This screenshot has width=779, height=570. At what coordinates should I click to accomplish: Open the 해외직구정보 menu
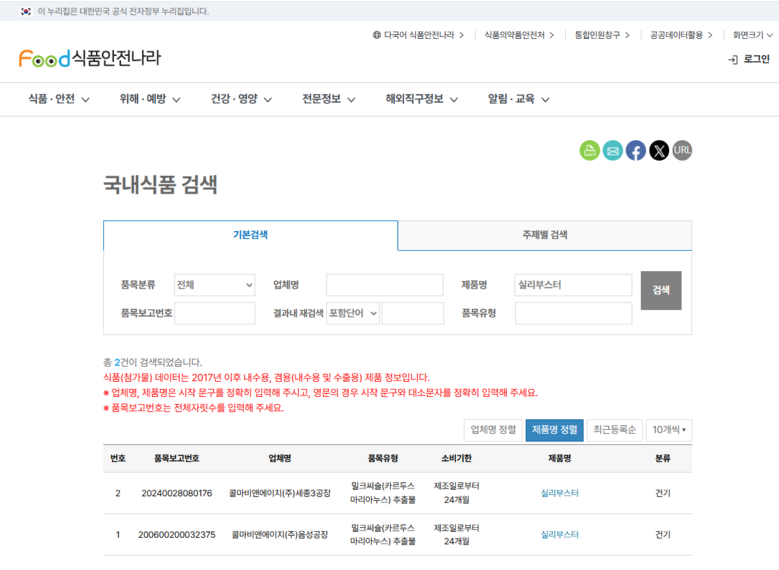[421, 99]
